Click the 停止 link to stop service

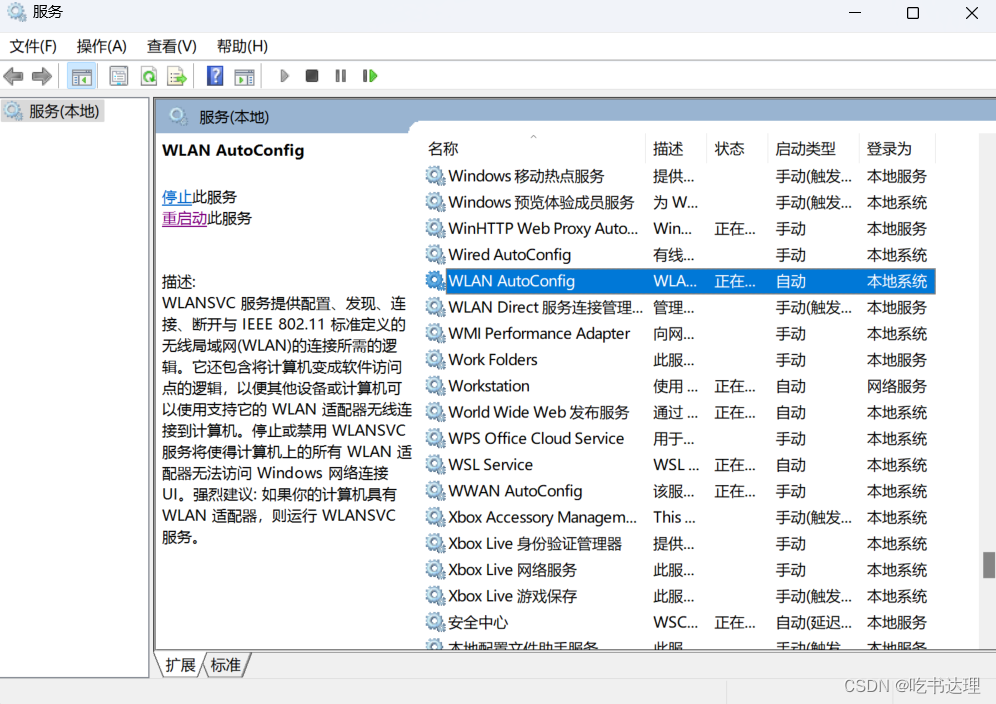pyautogui.click(x=177, y=197)
